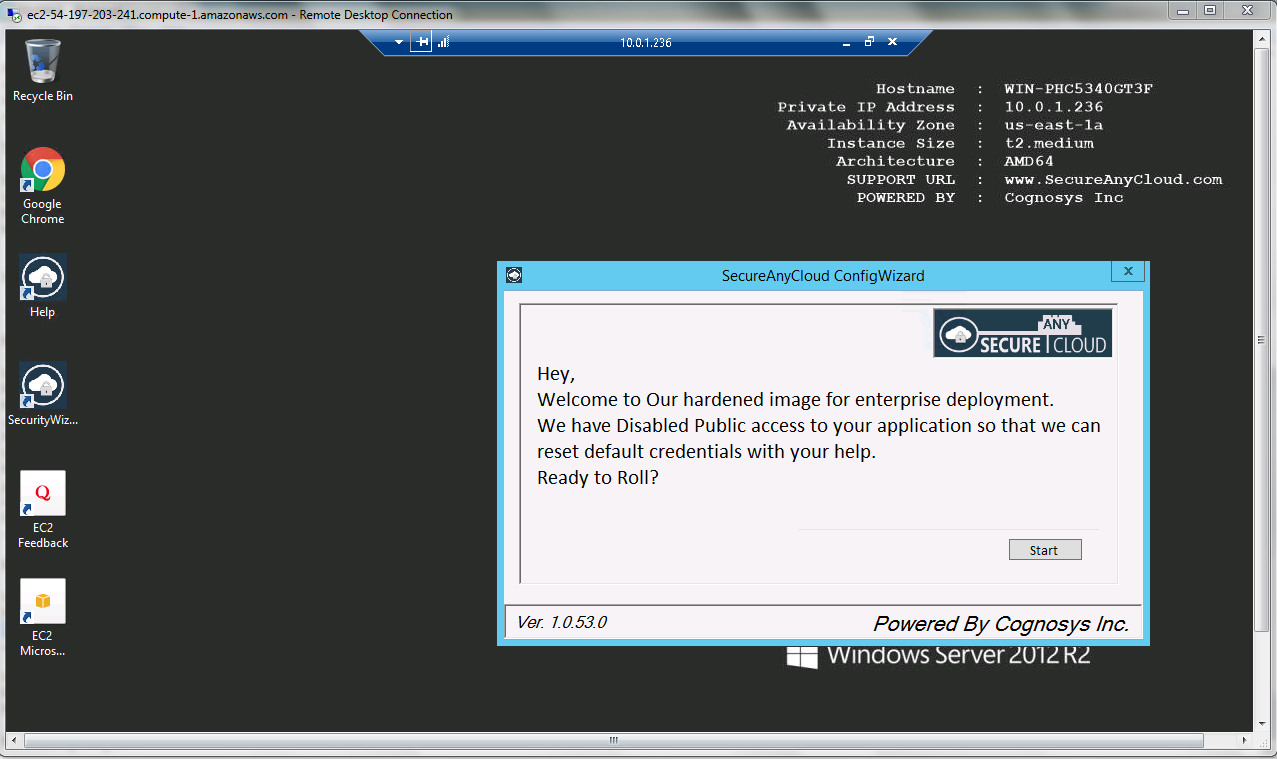The image size is (1277, 759).
Task: Toggle the pin on the connection bar
Action: [x=422, y=42]
